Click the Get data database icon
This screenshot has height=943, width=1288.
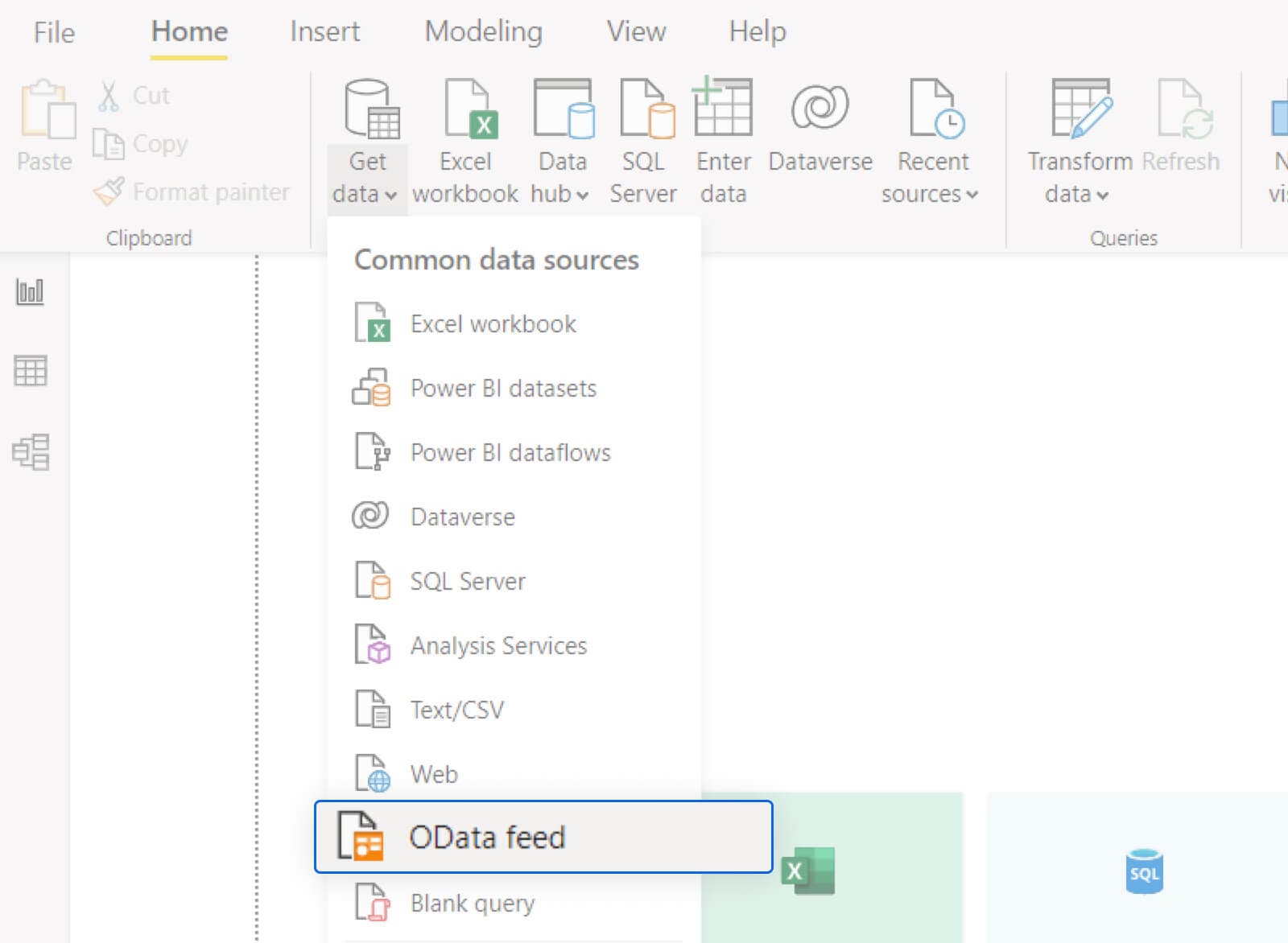pyautogui.click(x=371, y=109)
